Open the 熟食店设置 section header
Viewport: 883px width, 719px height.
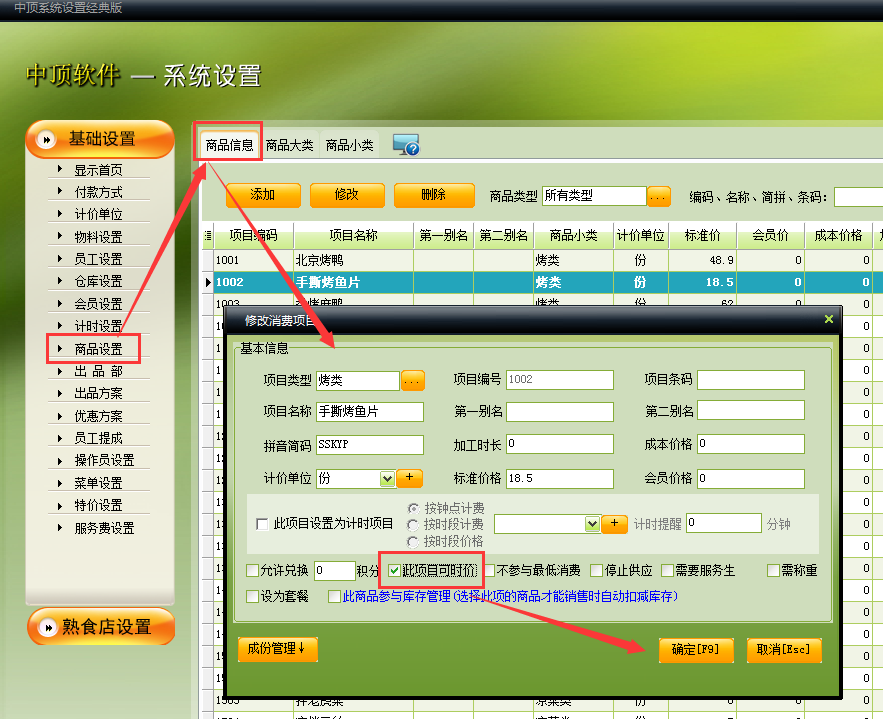click(101, 627)
